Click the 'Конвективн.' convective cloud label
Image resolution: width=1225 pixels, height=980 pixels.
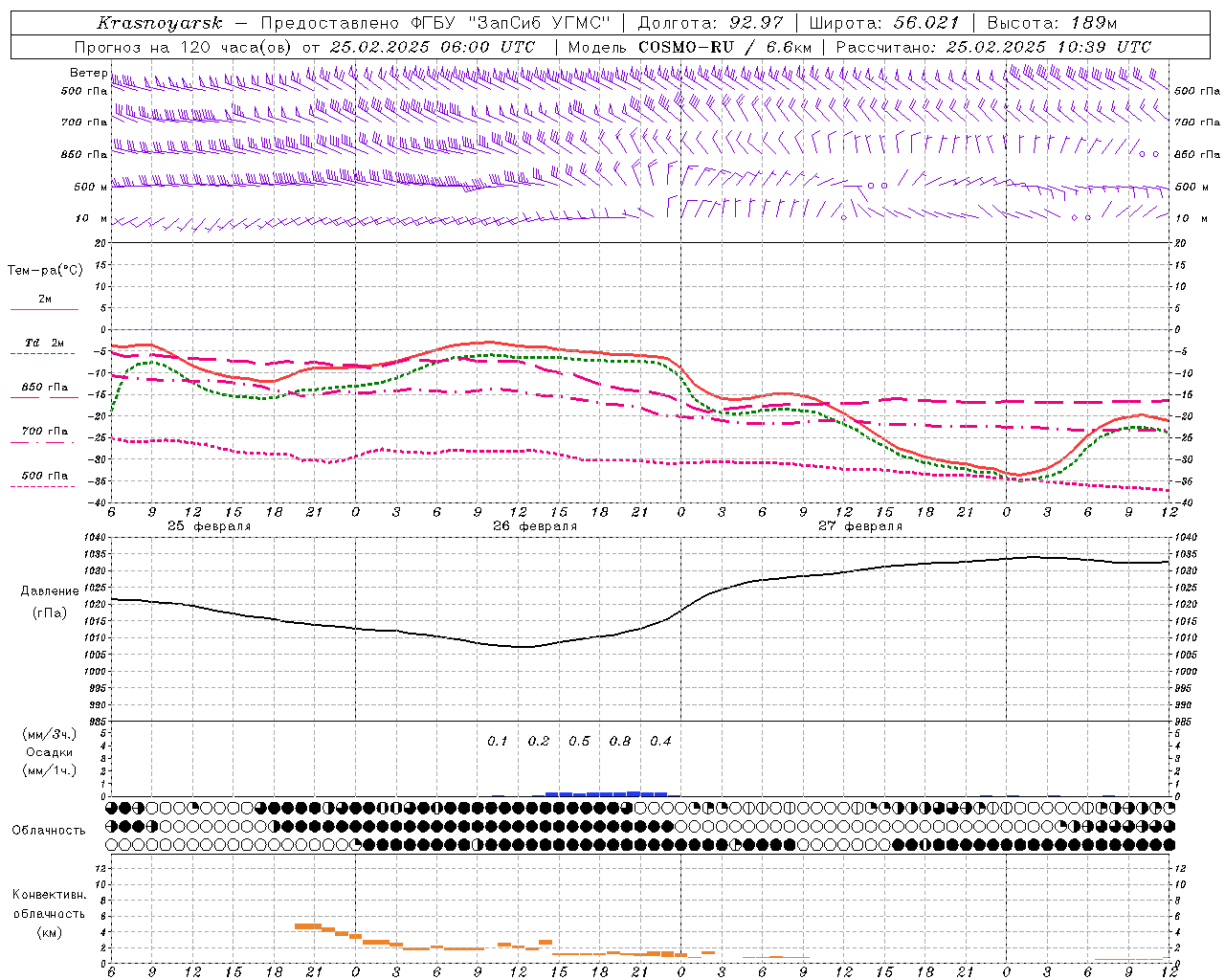50,895
